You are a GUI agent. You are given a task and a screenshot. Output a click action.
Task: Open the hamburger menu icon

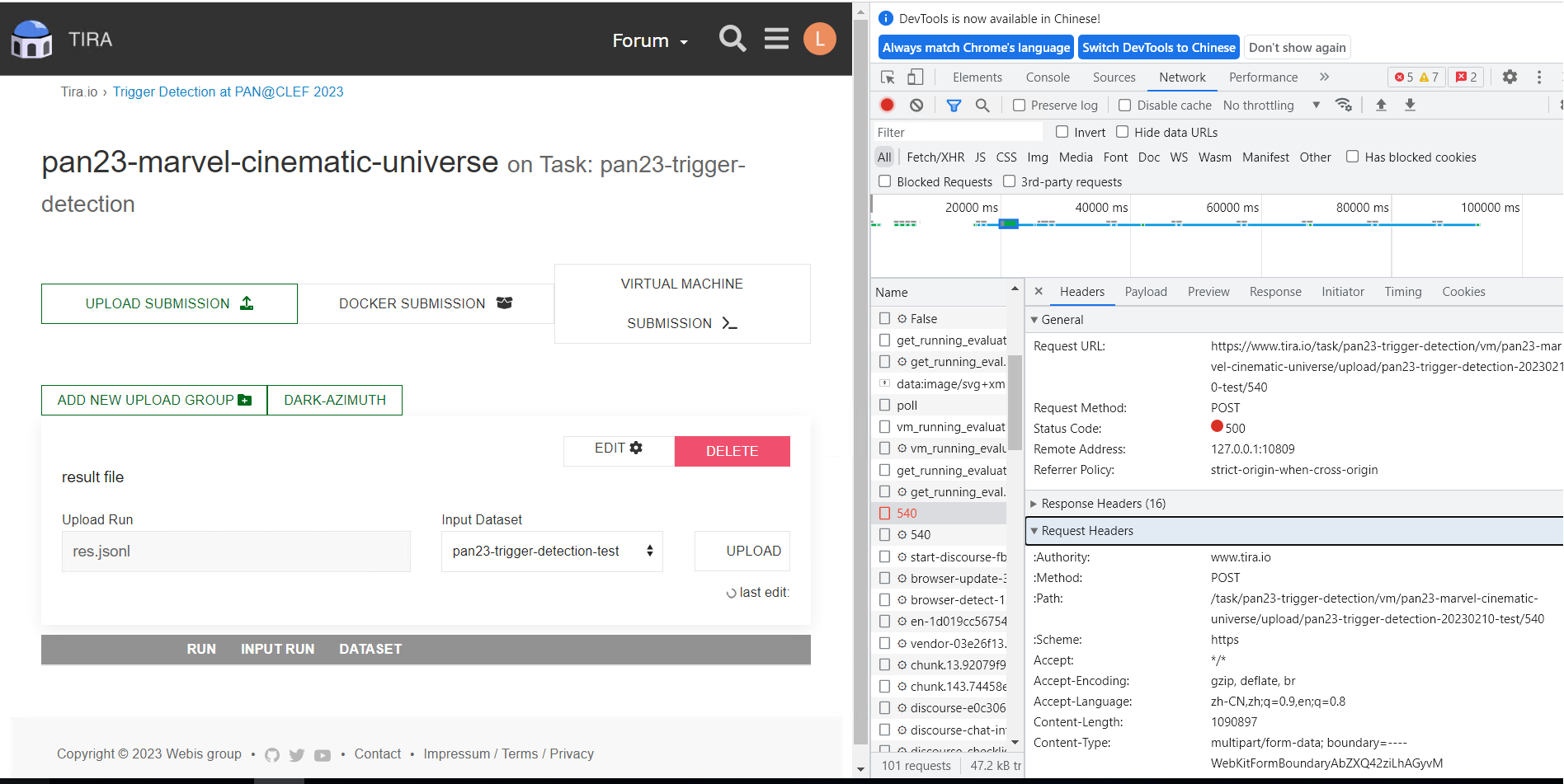(776, 39)
